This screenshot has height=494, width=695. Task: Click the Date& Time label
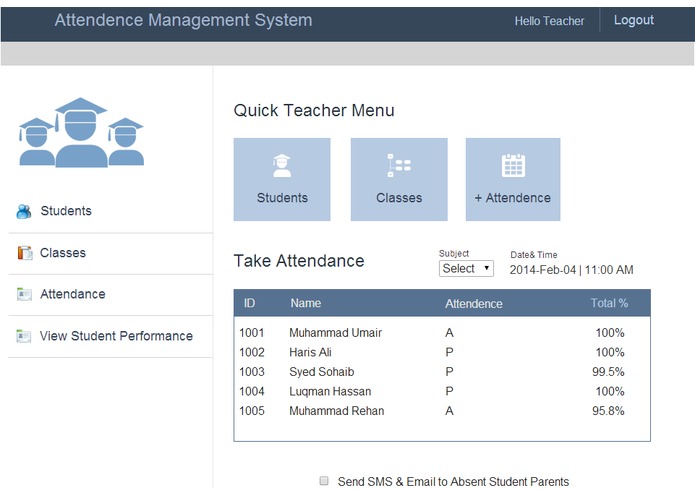(x=534, y=255)
